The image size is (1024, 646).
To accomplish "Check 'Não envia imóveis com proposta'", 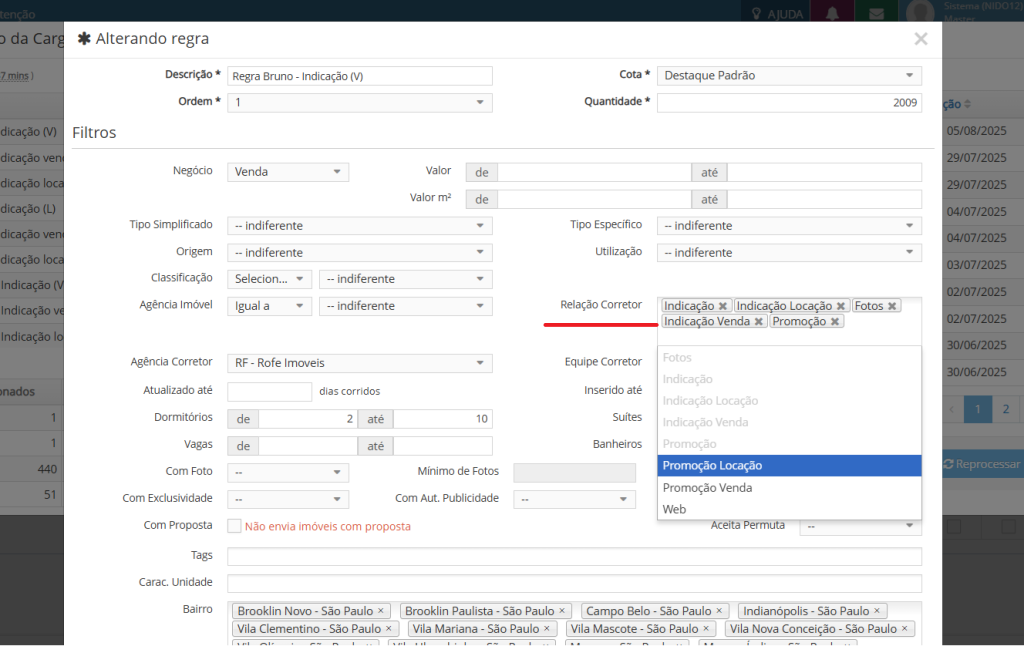I will pyautogui.click(x=234, y=526).
